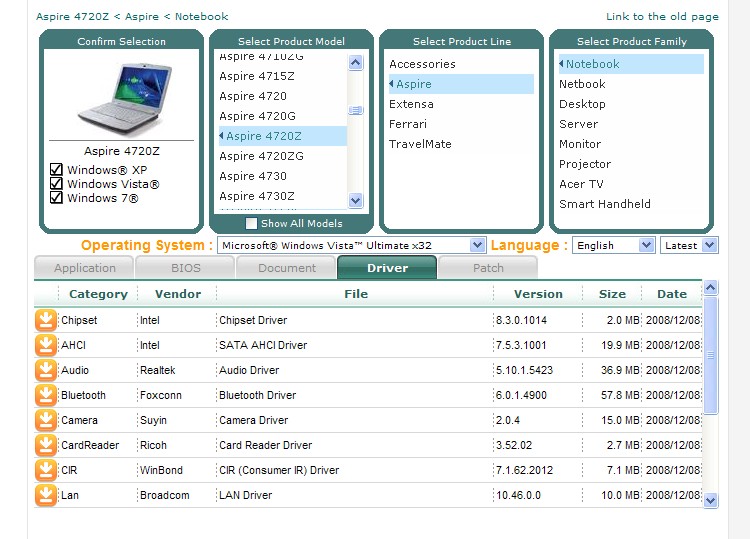Toggle the Windows XP checkbox
This screenshot has width=750, height=539.
(x=56, y=169)
